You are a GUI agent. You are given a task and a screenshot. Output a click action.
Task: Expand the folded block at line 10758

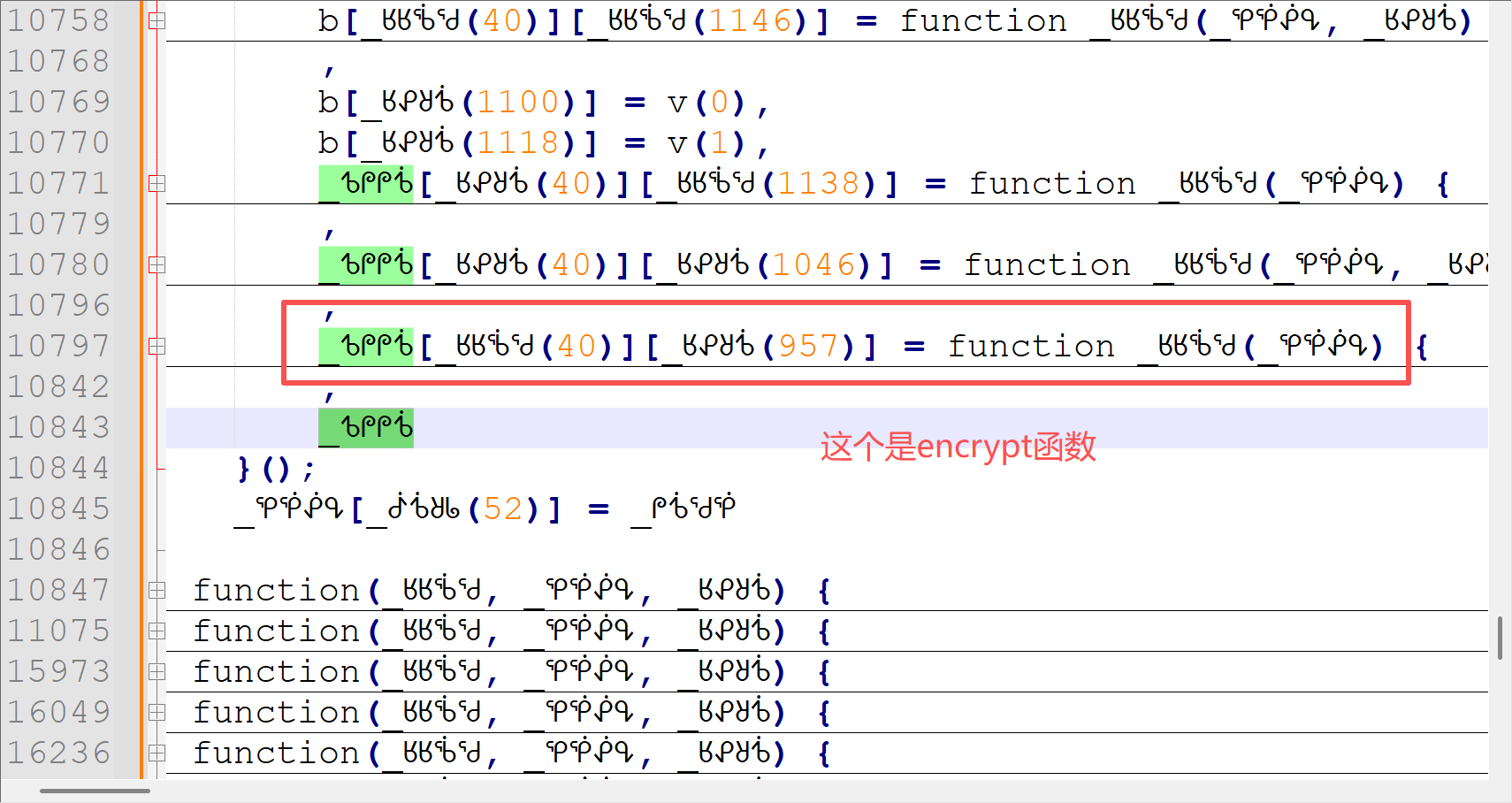pos(157,20)
